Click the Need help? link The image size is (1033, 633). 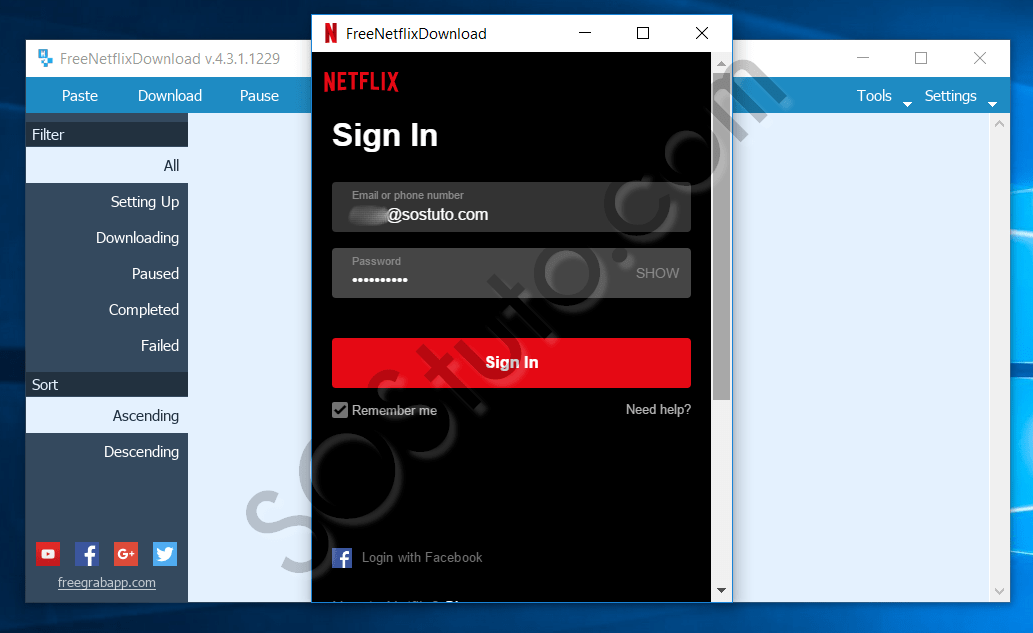tap(658, 409)
